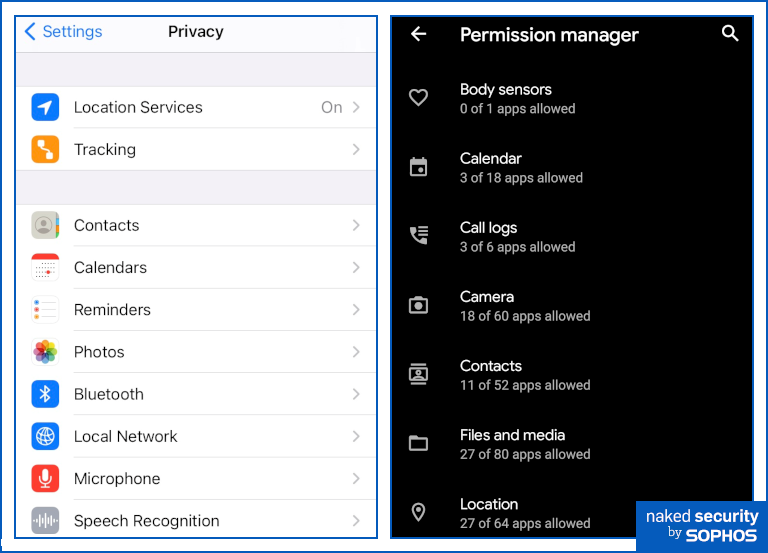Expand the Contacts row chevron

pos(356,225)
